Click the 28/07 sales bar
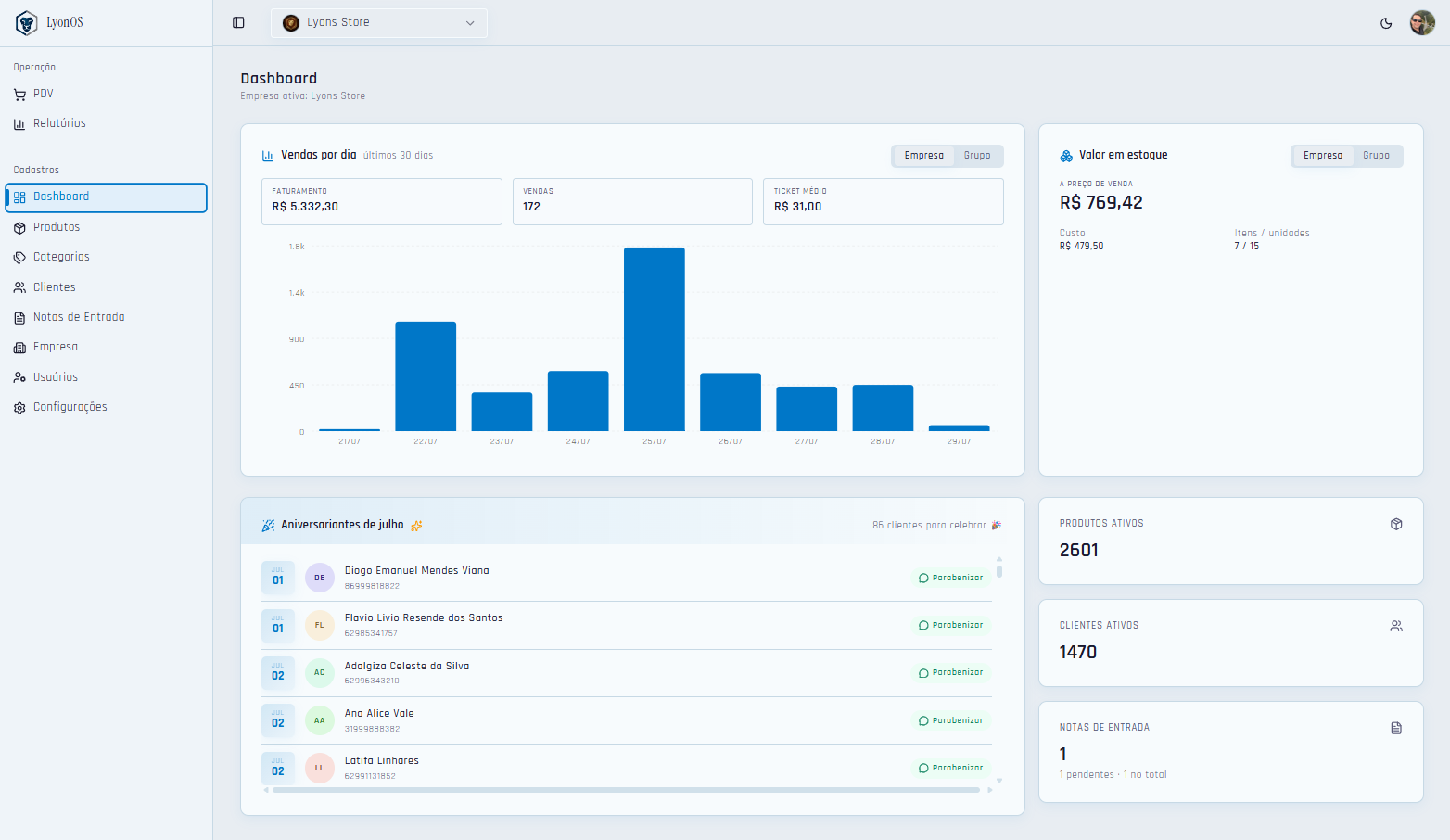This screenshot has width=1450, height=840. [883, 408]
